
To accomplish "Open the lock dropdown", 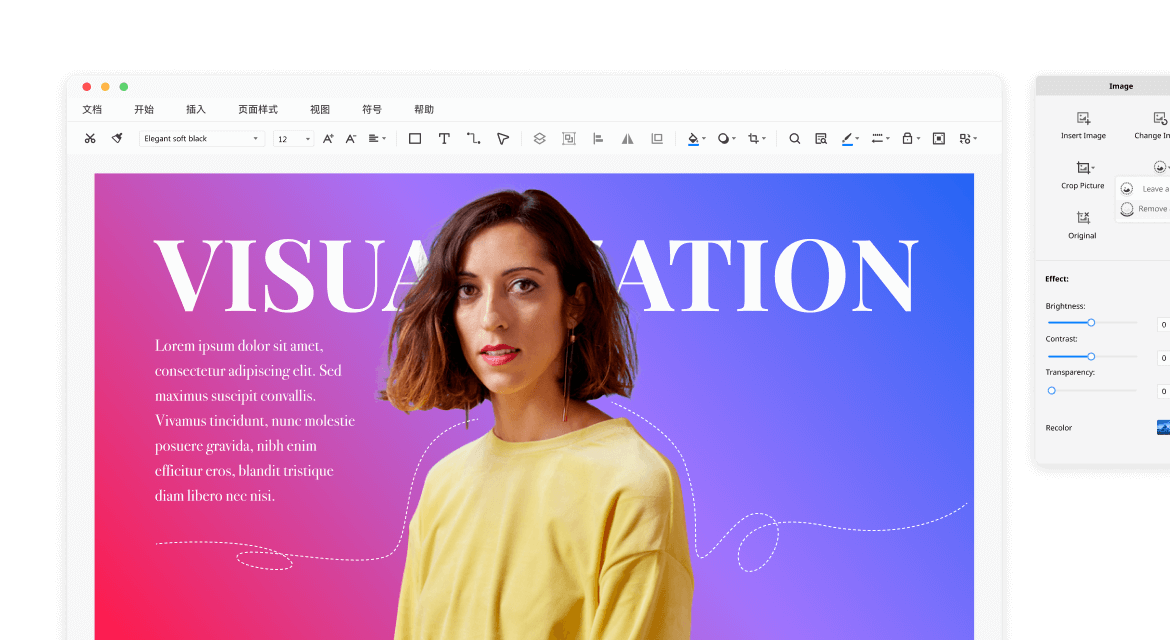I will point(910,139).
